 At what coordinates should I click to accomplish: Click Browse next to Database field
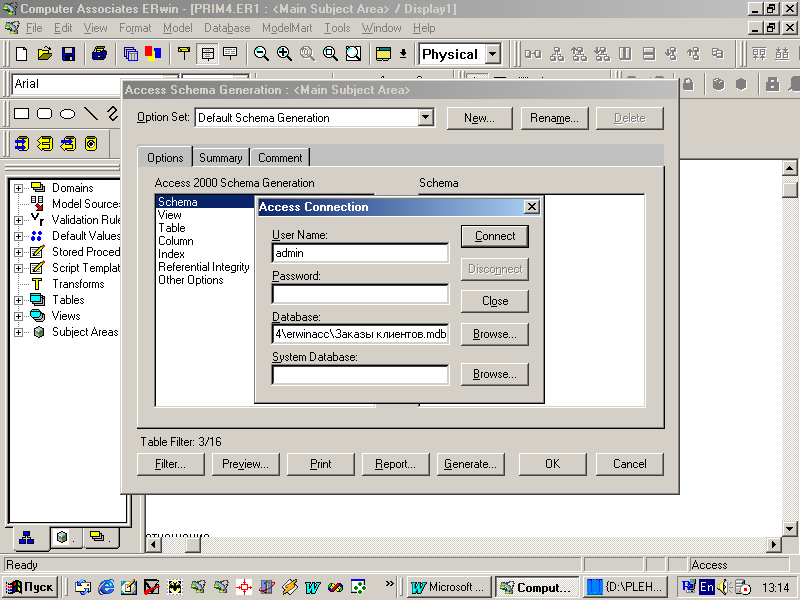coord(495,334)
